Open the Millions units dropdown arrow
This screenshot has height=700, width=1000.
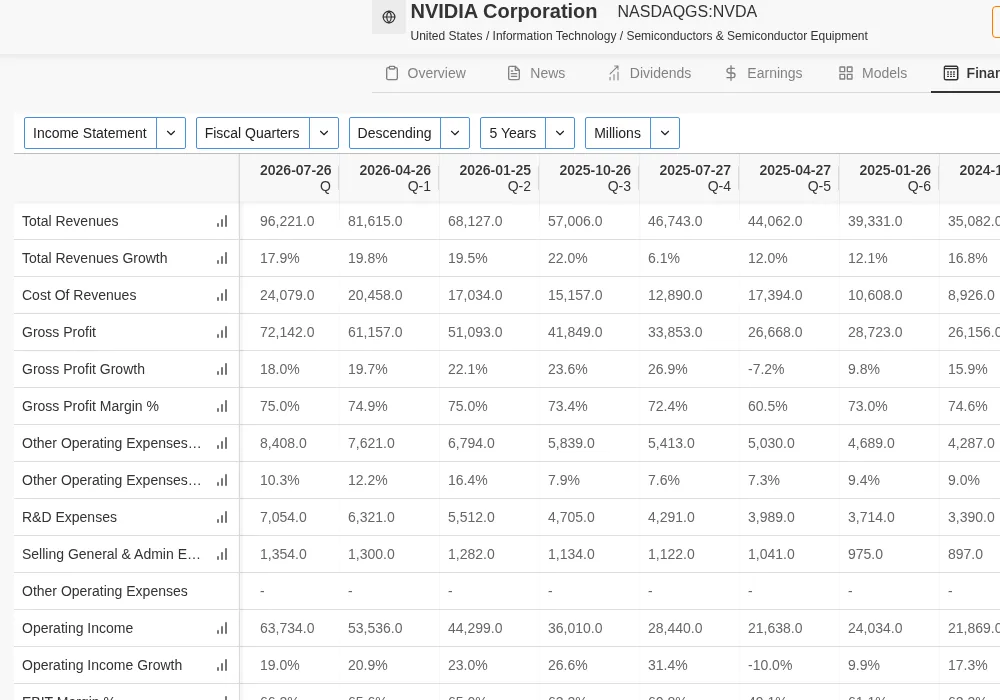tap(665, 133)
